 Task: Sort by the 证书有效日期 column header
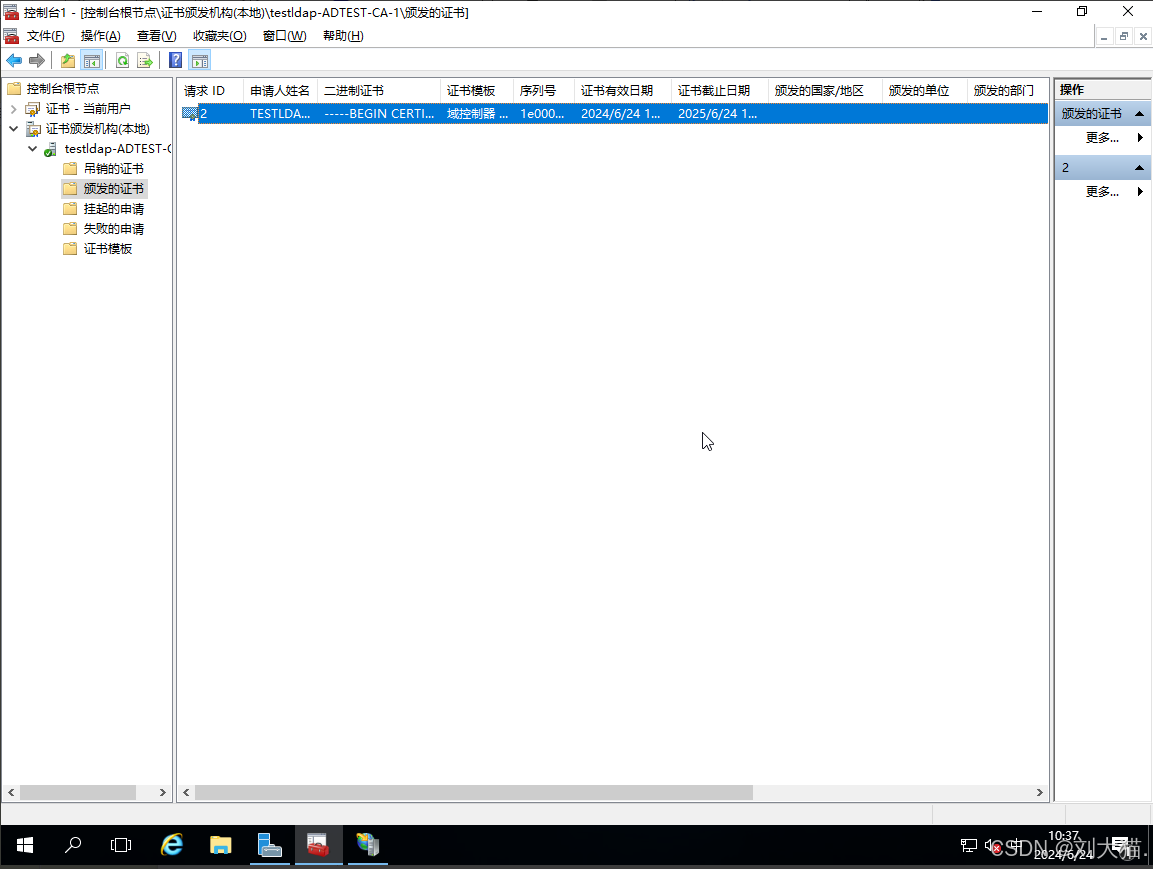623,90
